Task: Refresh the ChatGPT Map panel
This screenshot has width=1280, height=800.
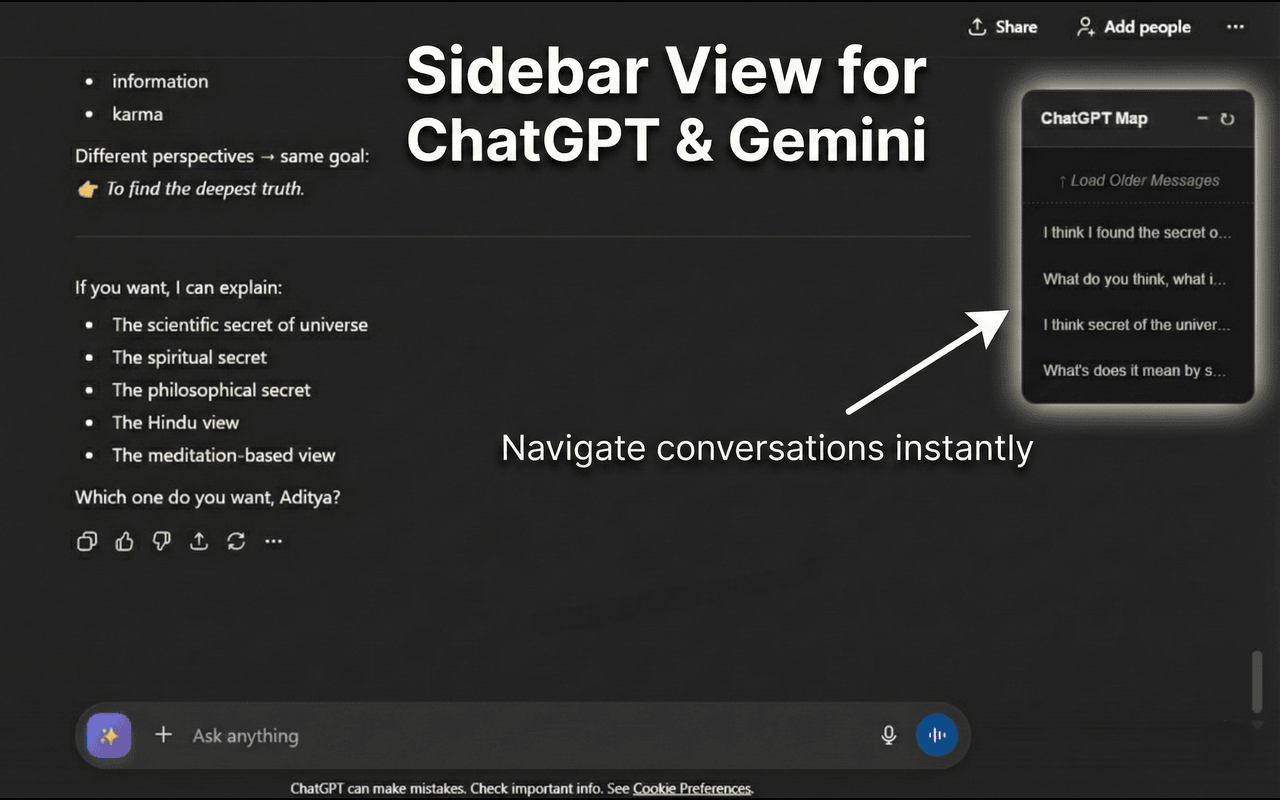Action: click(1228, 119)
